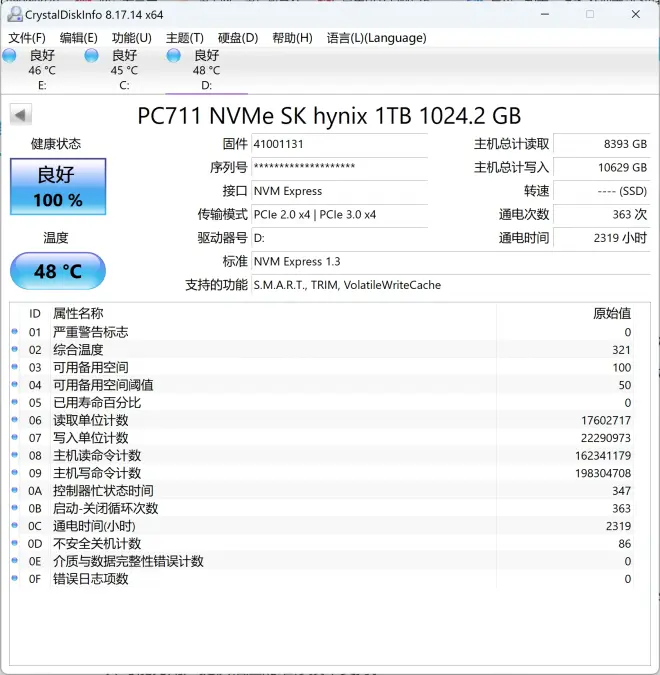Click the 良好 100 % health status button
Screen dimensions: 660x675
(58, 186)
